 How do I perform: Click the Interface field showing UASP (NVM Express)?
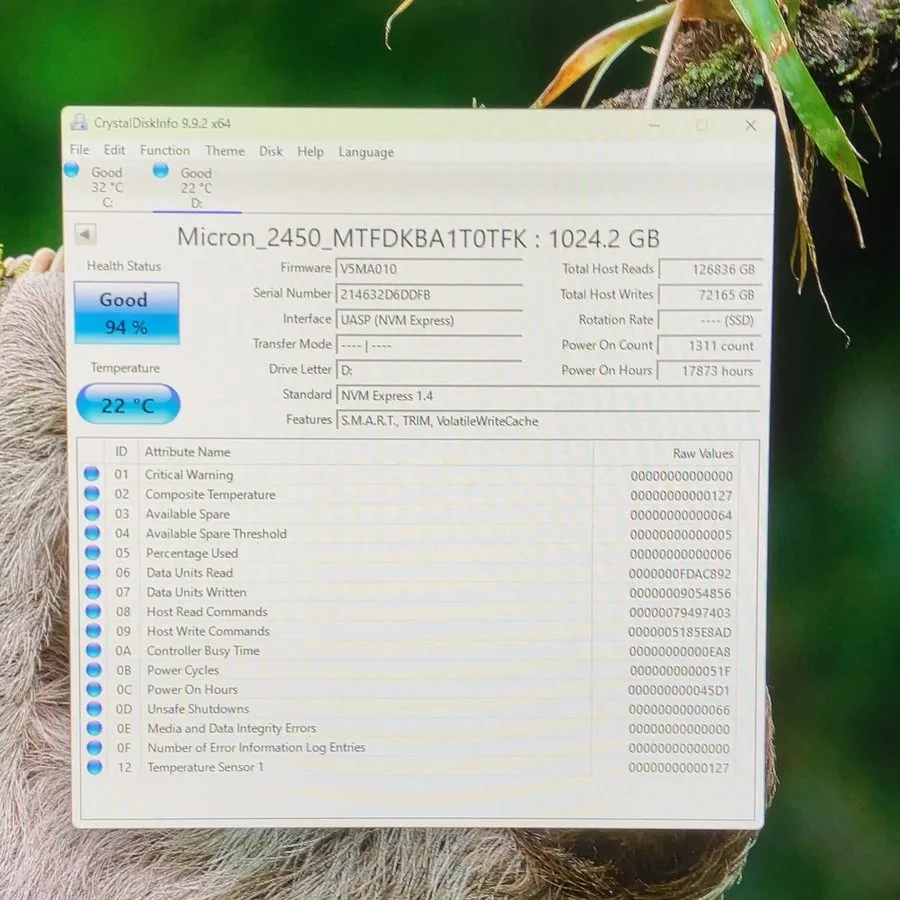tap(429, 320)
